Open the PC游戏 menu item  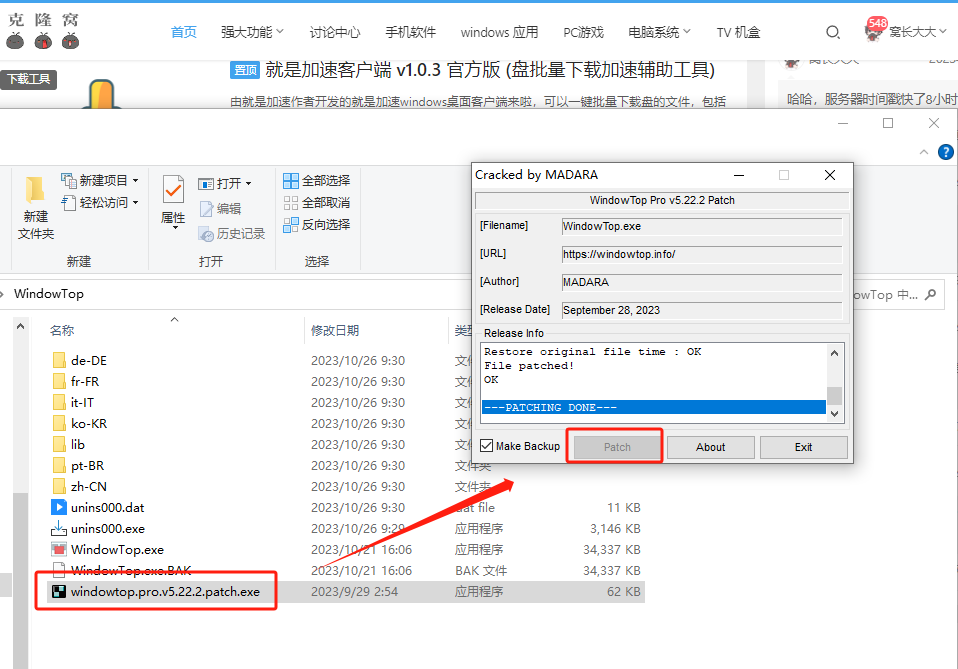coord(583,32)
